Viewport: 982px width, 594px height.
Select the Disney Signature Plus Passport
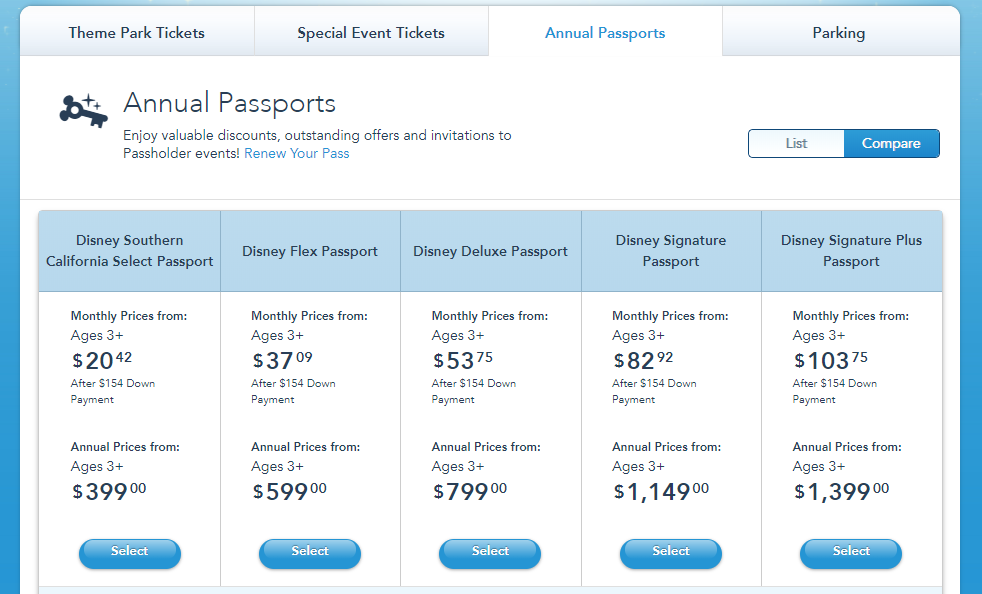click(x=851, y=553)
